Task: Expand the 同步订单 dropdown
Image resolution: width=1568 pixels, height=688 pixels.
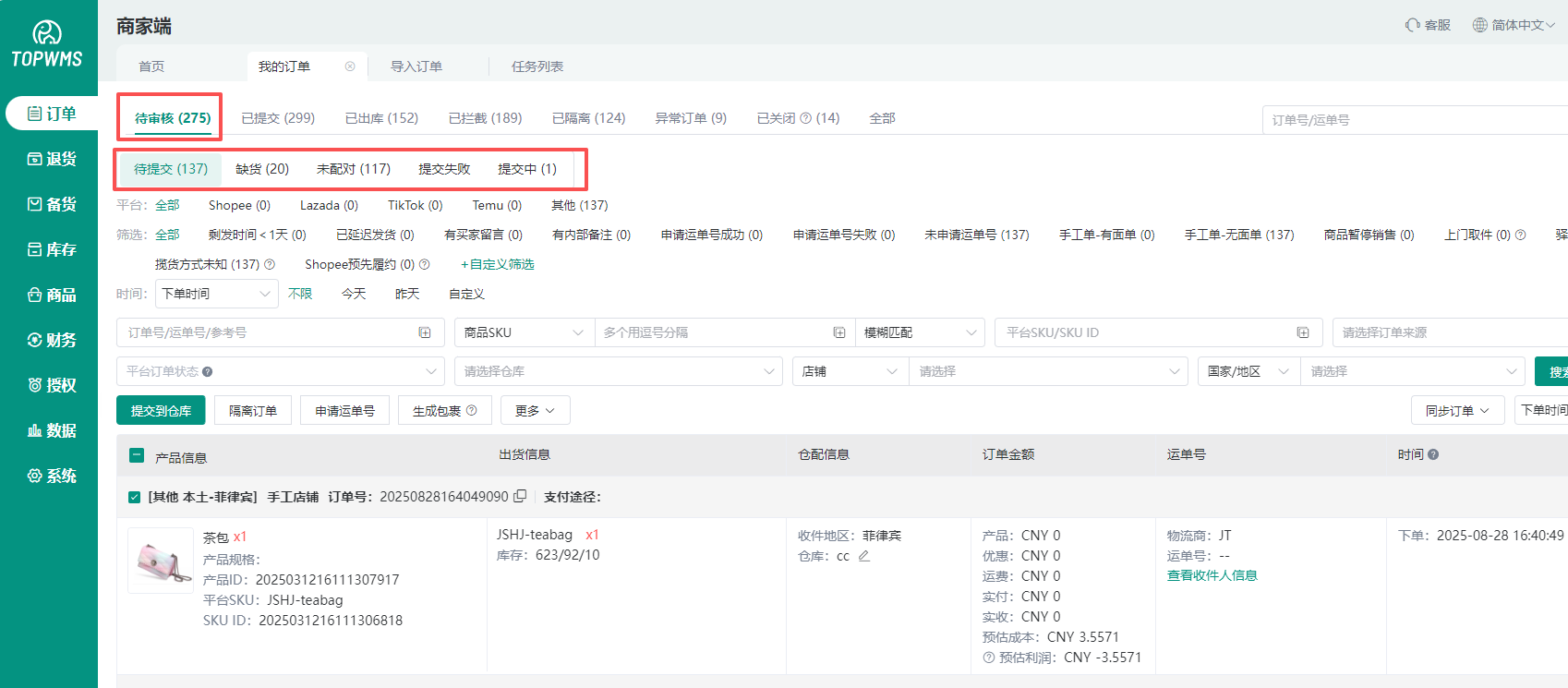Action: (1458, 410)
